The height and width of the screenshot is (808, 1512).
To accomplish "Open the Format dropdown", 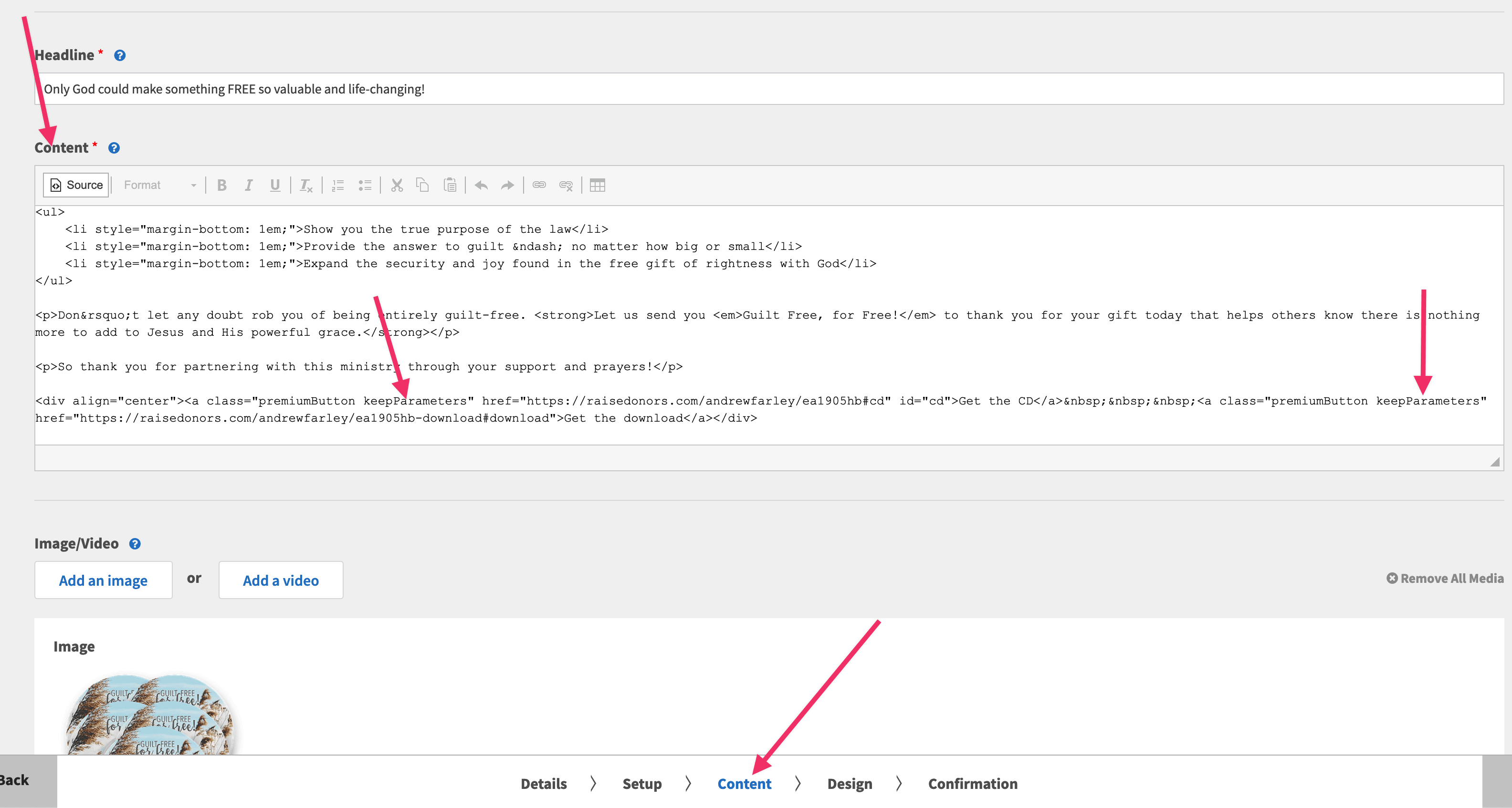I will 159,185.
